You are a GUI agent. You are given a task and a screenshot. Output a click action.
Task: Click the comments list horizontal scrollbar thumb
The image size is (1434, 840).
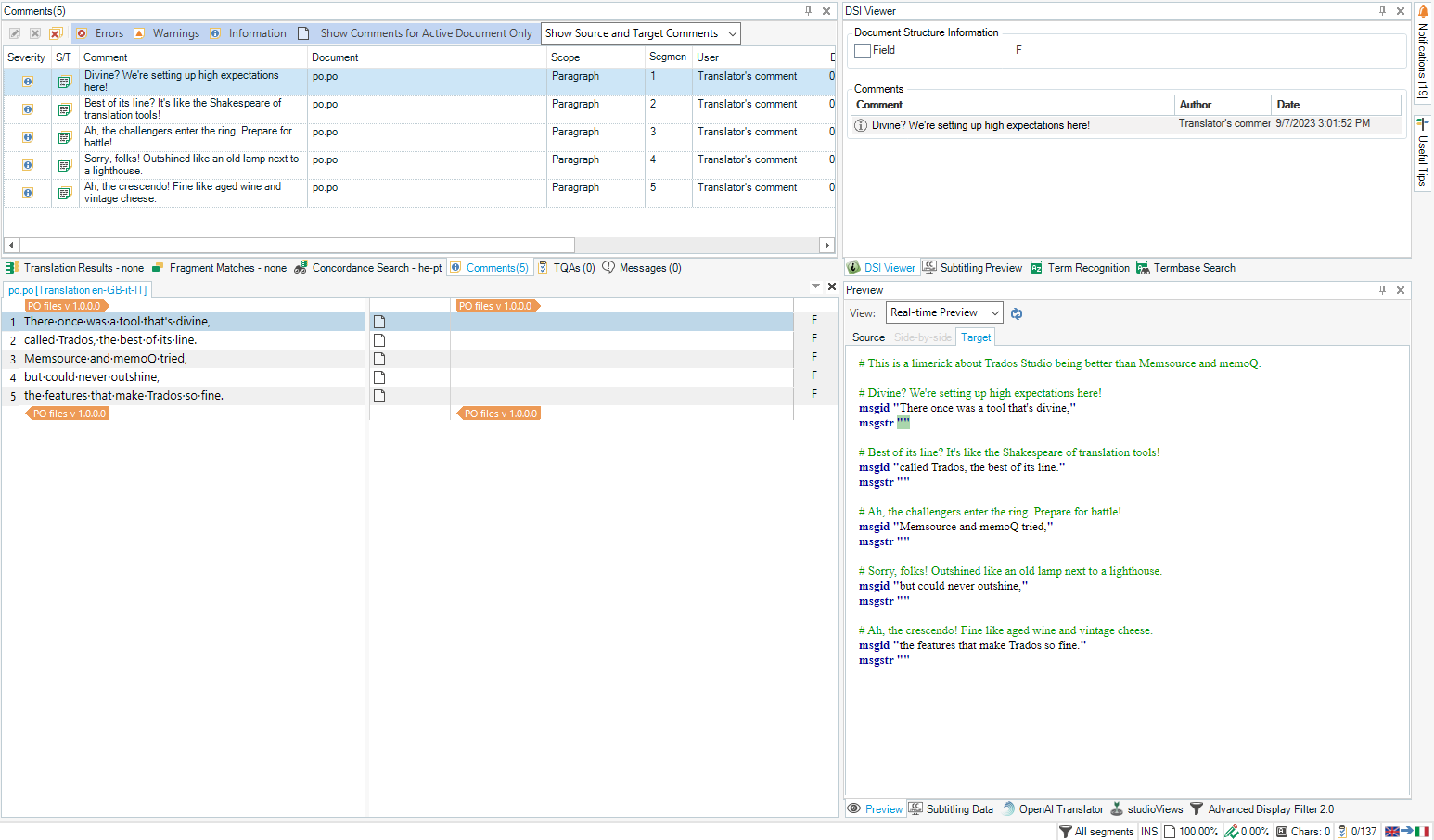point(297,246)
